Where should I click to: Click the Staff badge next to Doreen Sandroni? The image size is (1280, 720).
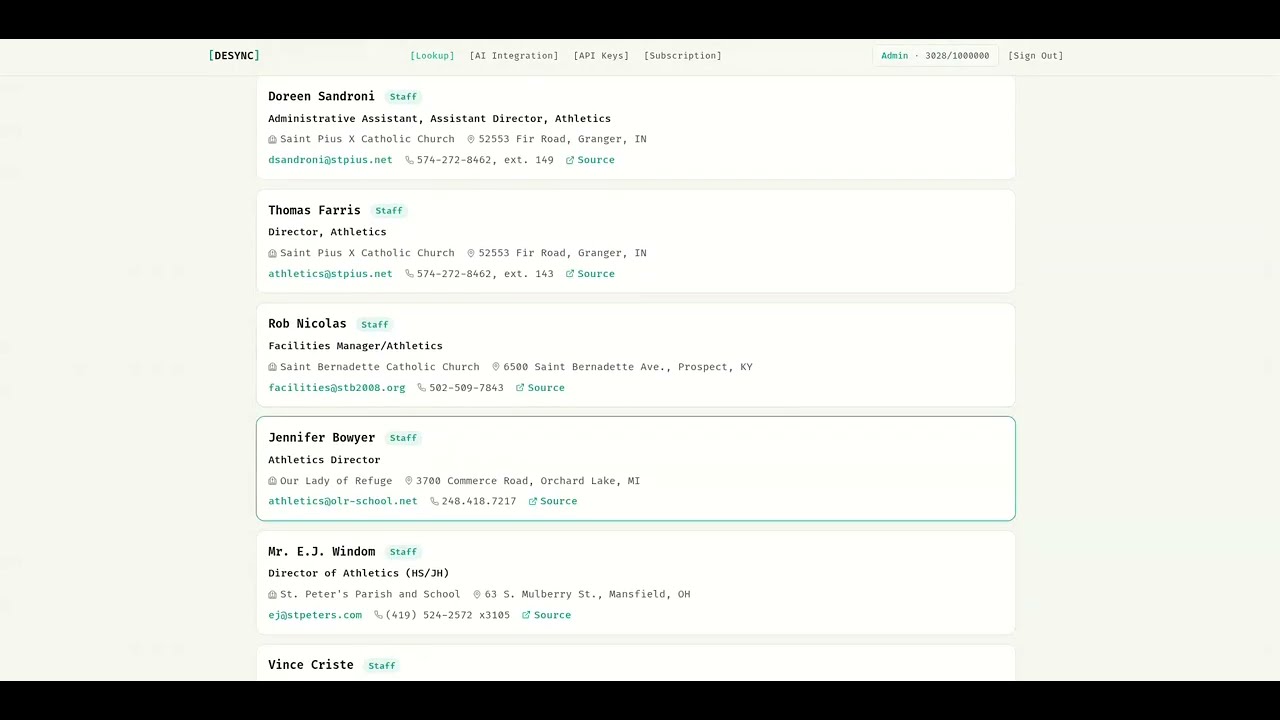point(403,97)
